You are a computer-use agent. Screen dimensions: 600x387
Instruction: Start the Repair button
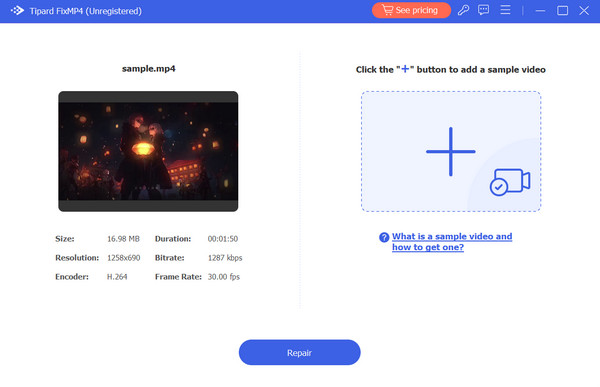click(300, 353)
